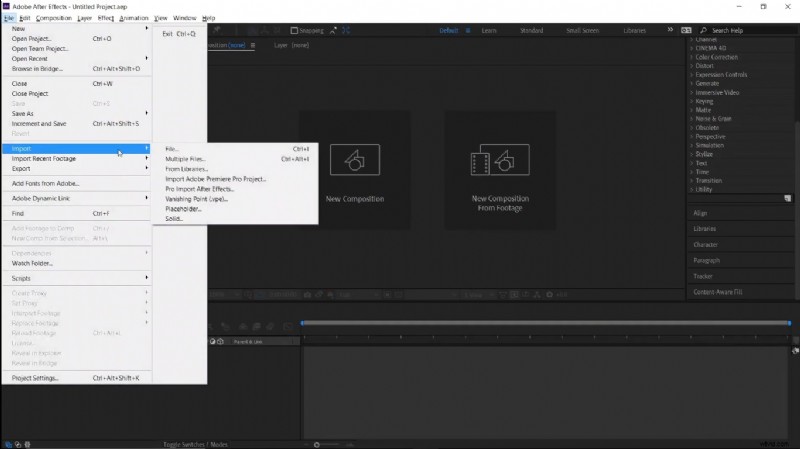
Task: Open workspace overflow double-arrow
Action: (x=670, y=30)
